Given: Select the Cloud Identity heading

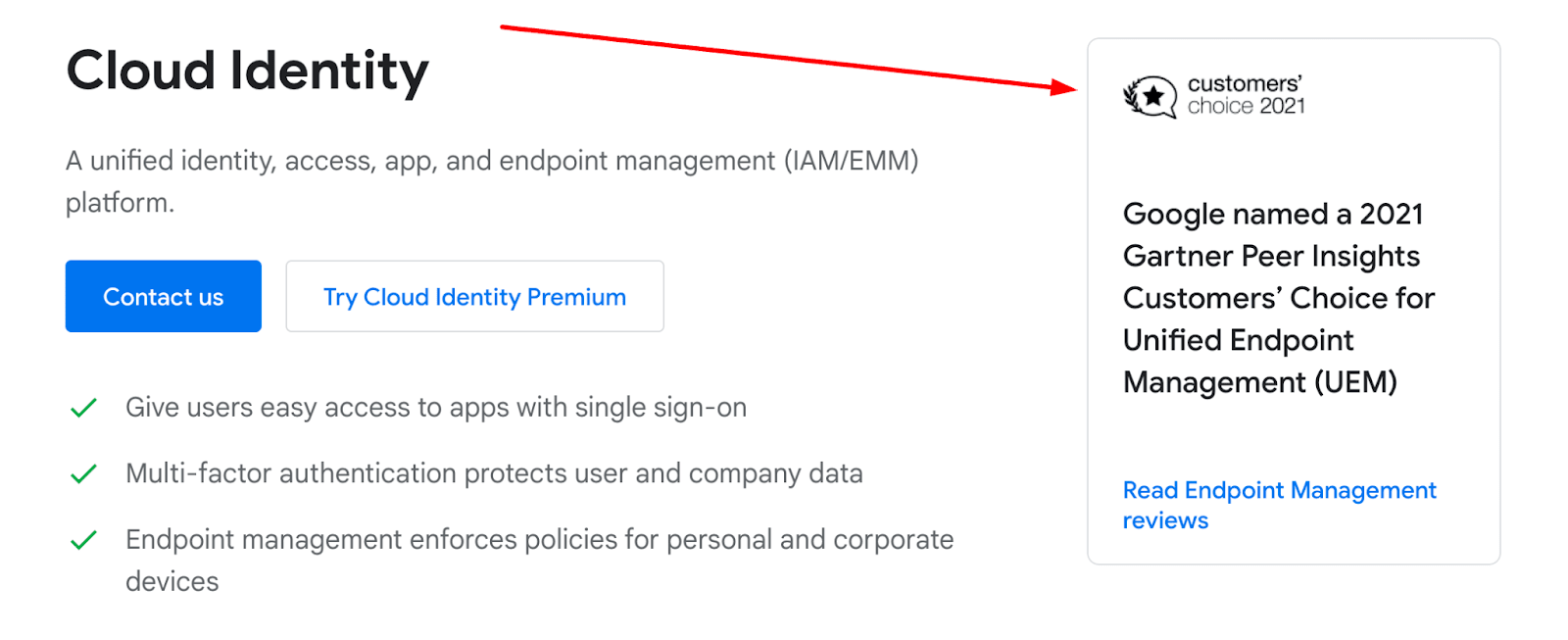Looking at the screenshot, I should [x=247, y=70].
